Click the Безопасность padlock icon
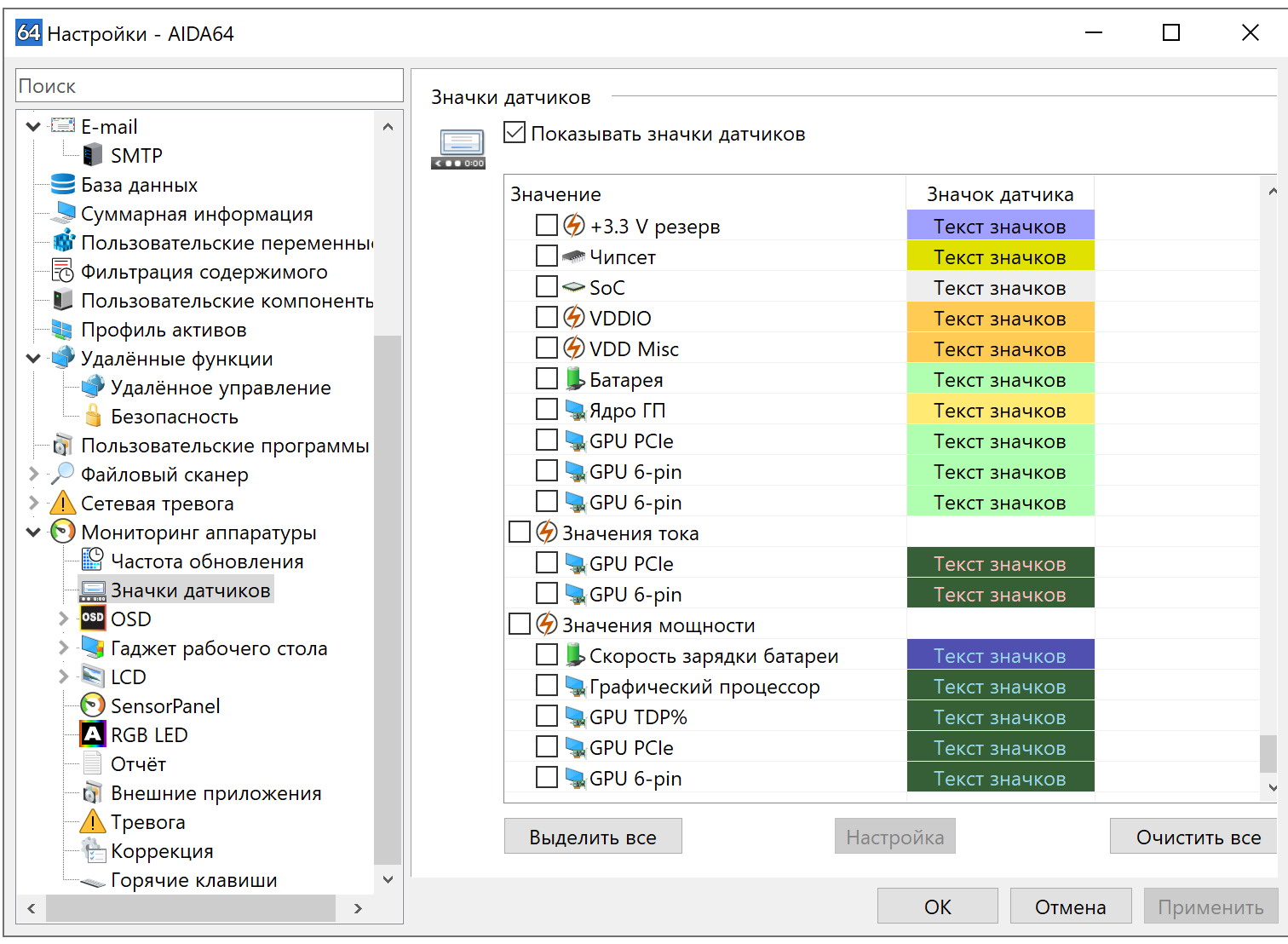The height and width of the screenshot is (944, 1288). click(92, 416)
